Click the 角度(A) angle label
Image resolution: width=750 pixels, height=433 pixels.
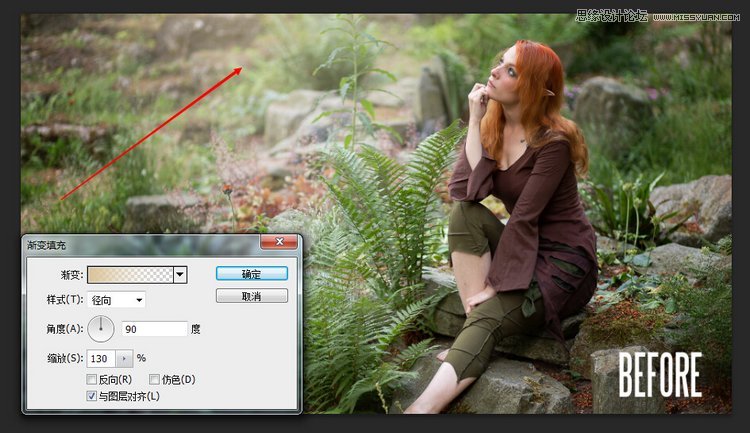(65, 329)
